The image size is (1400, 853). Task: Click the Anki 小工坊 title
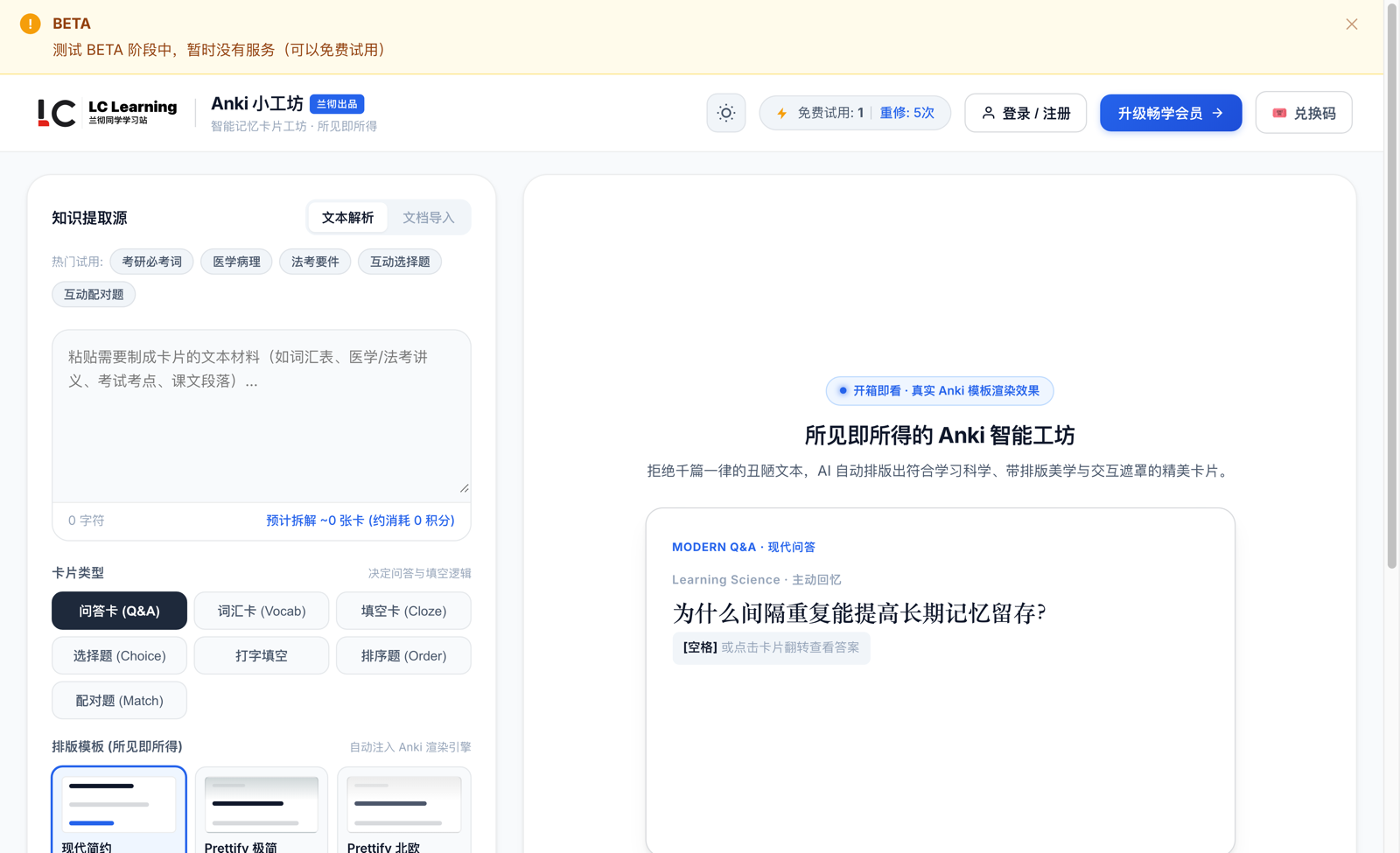[257, 104]
